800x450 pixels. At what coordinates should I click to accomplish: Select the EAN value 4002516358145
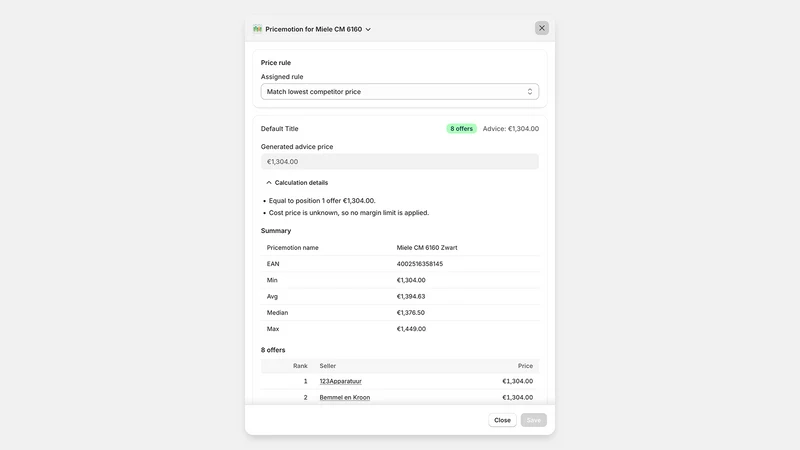tap(420, 264)
